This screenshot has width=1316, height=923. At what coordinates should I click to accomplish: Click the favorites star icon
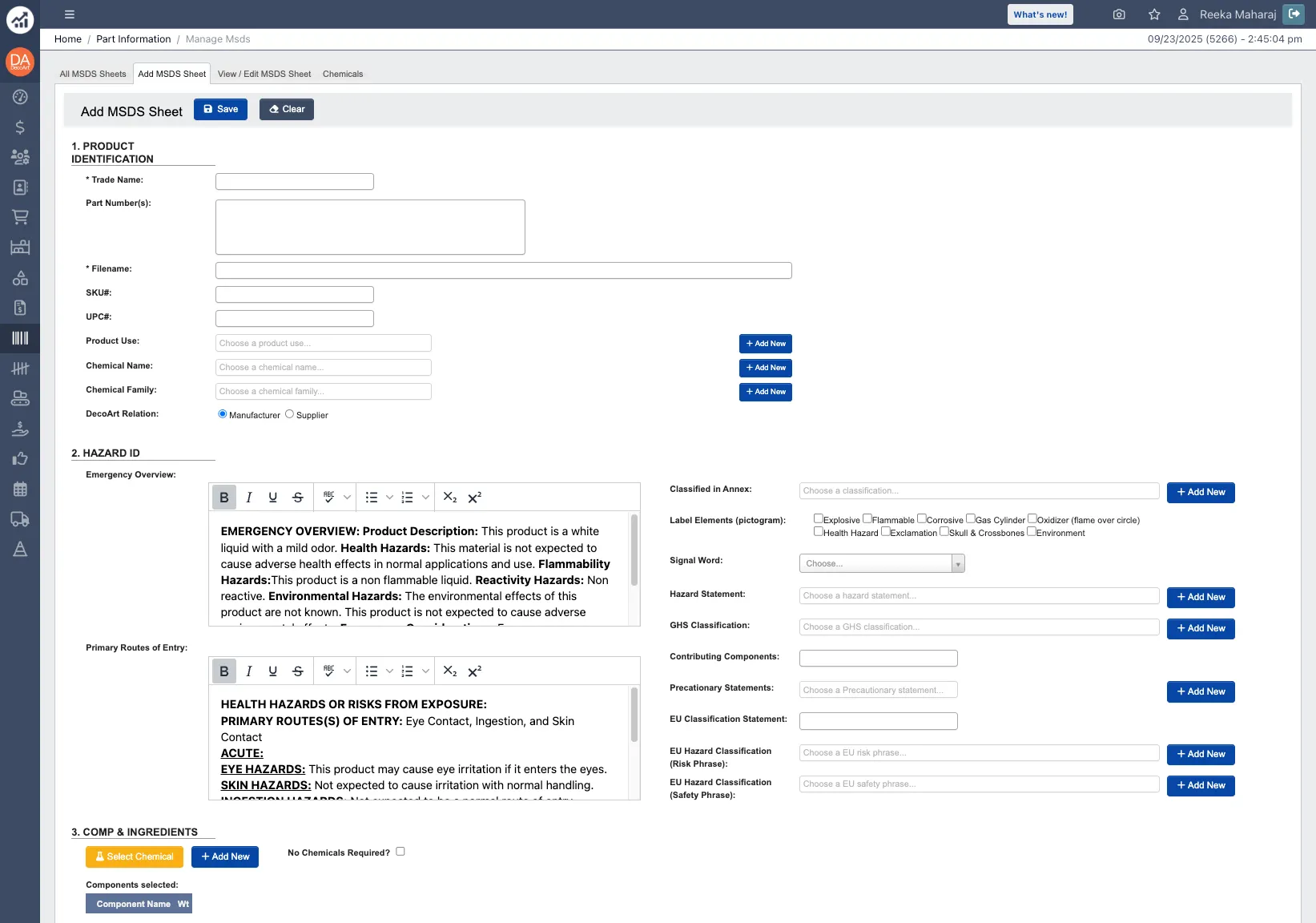(1154, 14)
